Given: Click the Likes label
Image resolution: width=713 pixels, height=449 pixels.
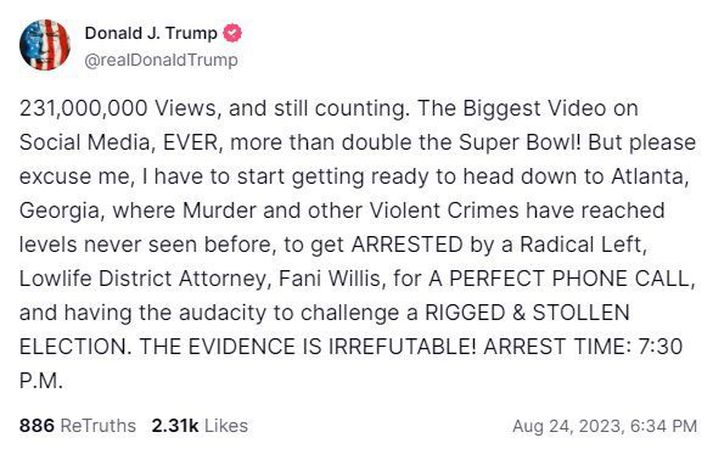Looking at the screenshot, I should tap(226, 426).
